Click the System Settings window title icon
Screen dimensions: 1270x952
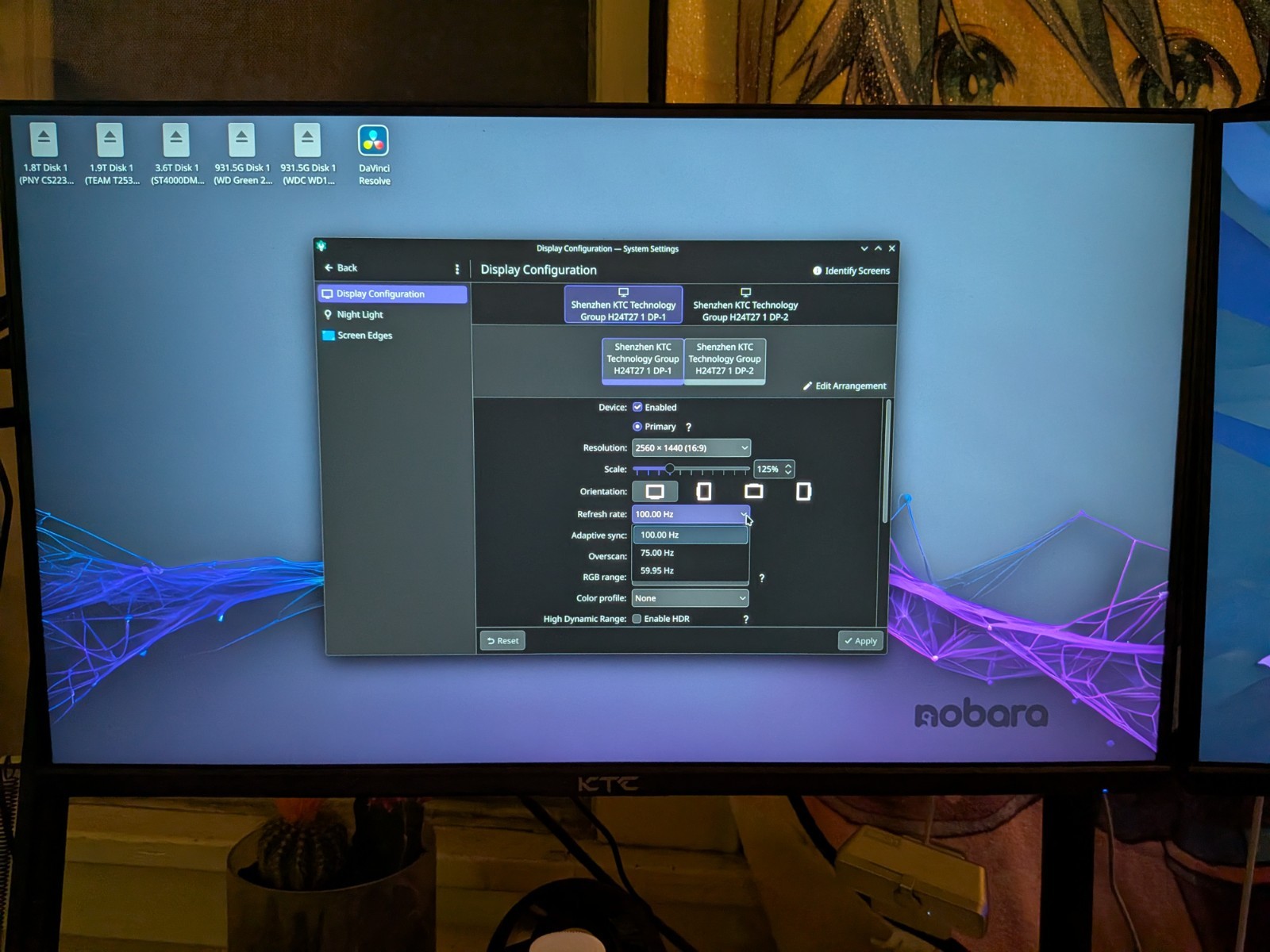tap(321, 246)
